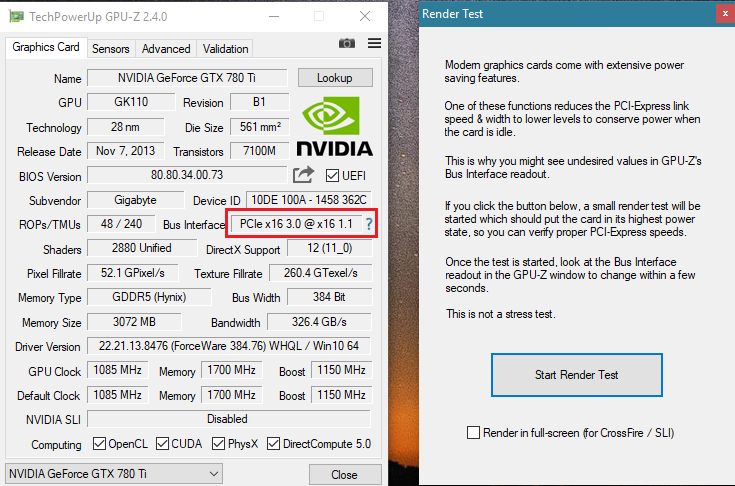The image size is (735, 486).
Task: Save BIOS using the share arrow icon
Action: [303, 175]
